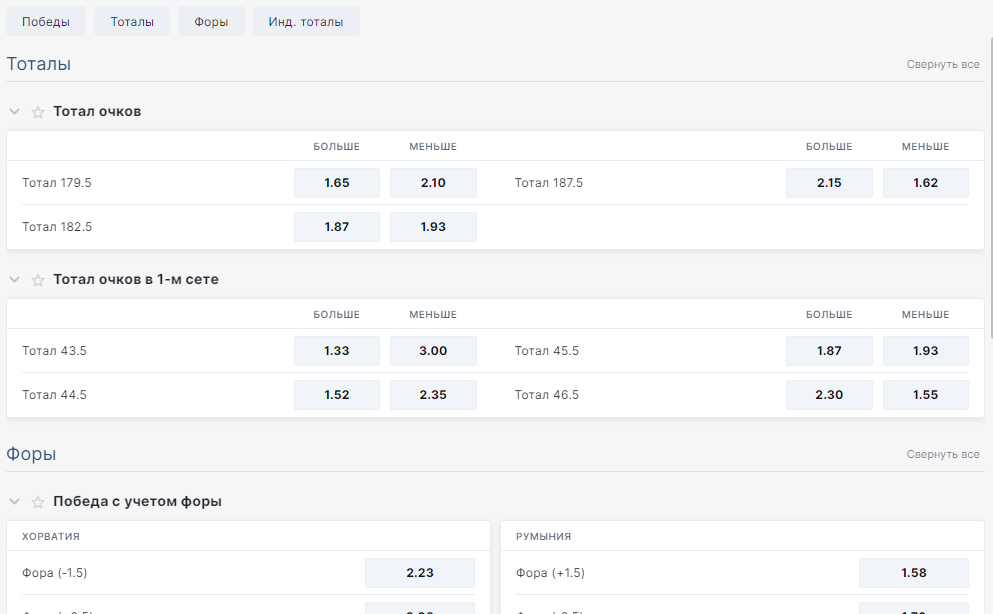Image resolution: width=993 pixels, height=614 pixels.
Task: Open the Победы tab
Action: click(x=46, y=22)
